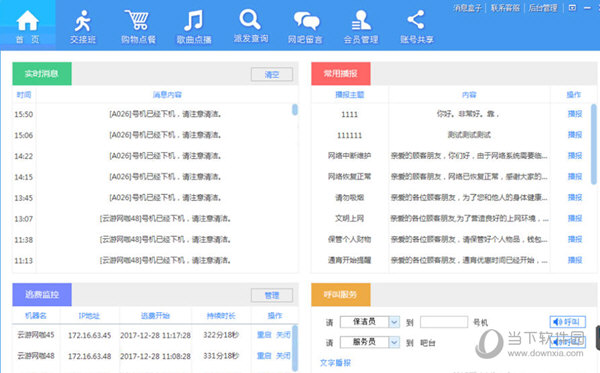Click the 逃费开始 column header
Viewport: 600px width, 373px height.
[x=155, y=316]
